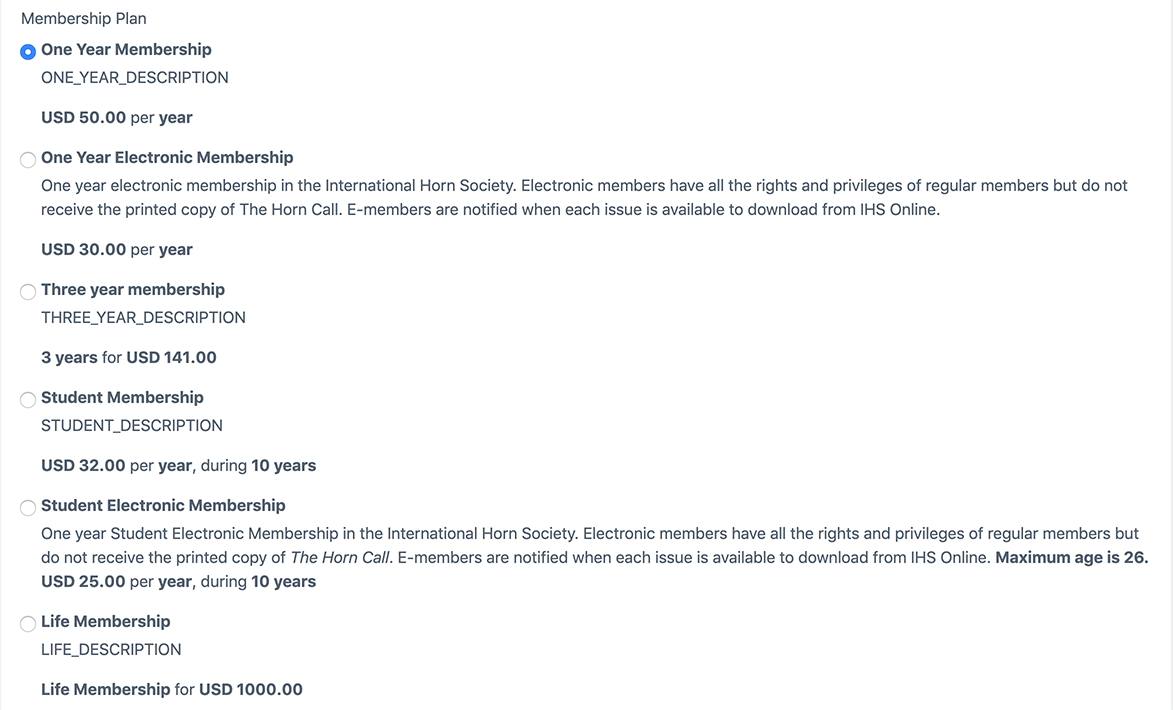Screen dimensions: 1173x710
Task: Click the 'One Year Membership' label text
Action: (x=126, y=49)
